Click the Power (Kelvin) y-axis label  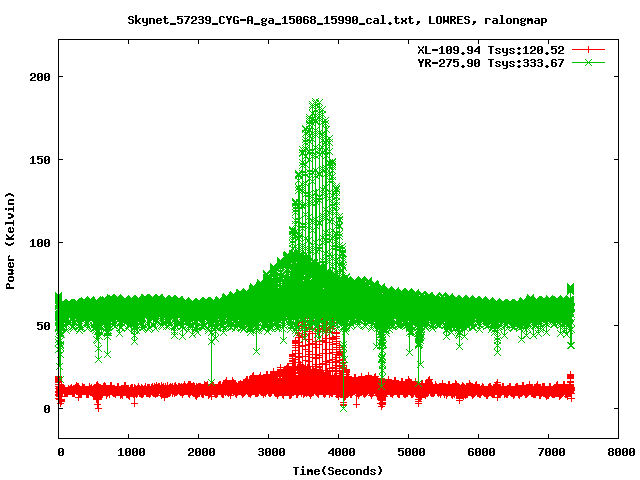10,241
